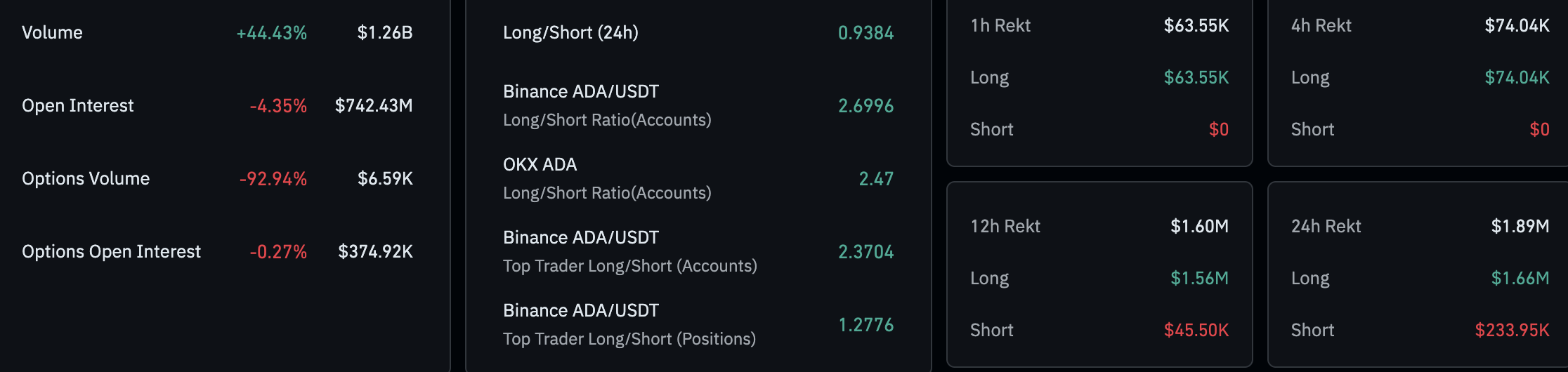
Task: Select the 24h Short liquidation $233.95K
Action: (x=1512, y=331)
